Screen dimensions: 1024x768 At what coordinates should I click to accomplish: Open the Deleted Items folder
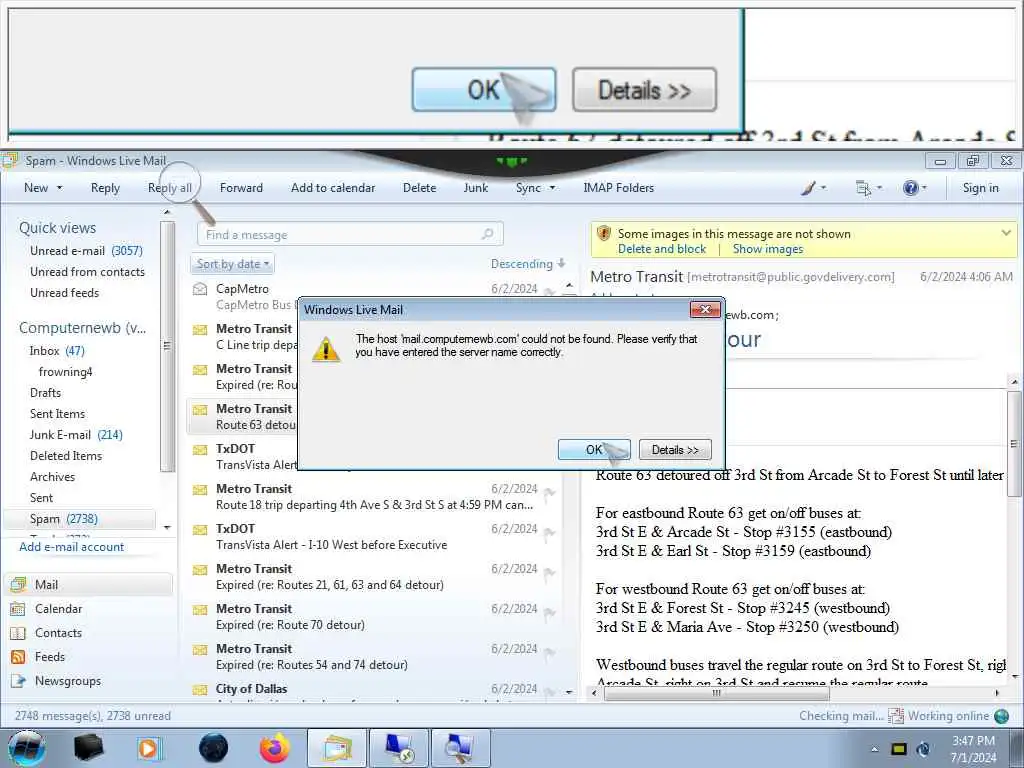click(66, 455)
